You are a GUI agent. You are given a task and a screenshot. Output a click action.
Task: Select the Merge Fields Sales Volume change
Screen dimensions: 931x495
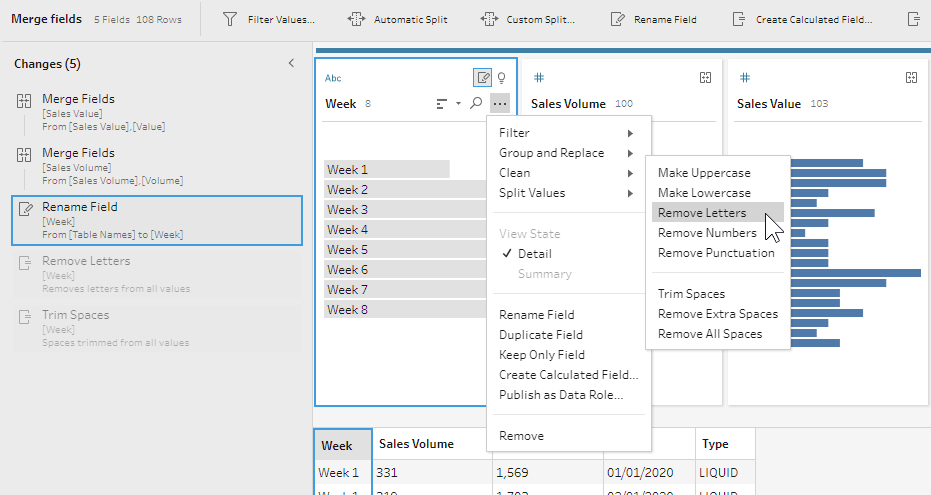157,166
